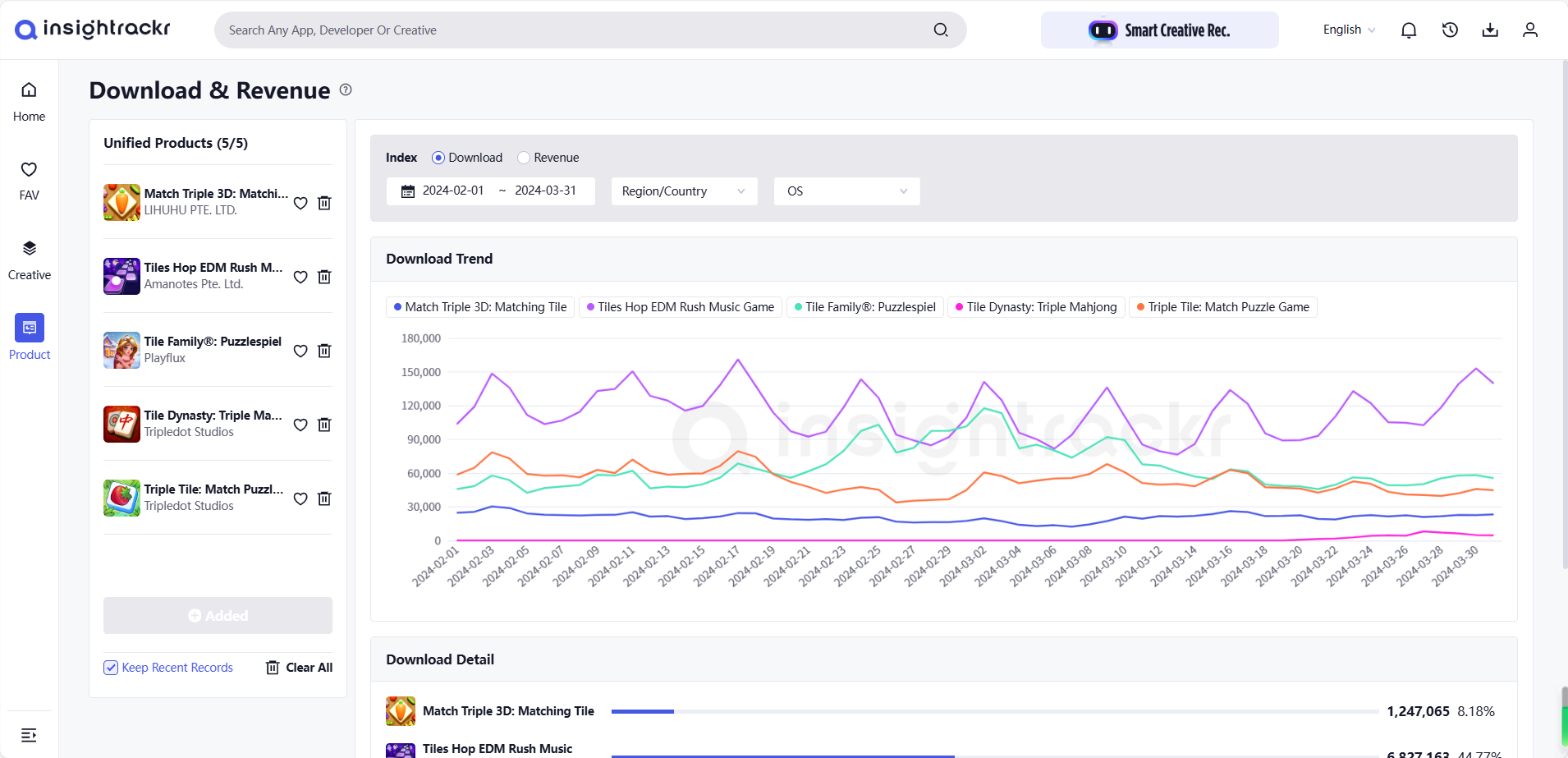Delete Match Triple 3D from list
The width and height of the screenshot is (1568, 758).
[324, 203]
